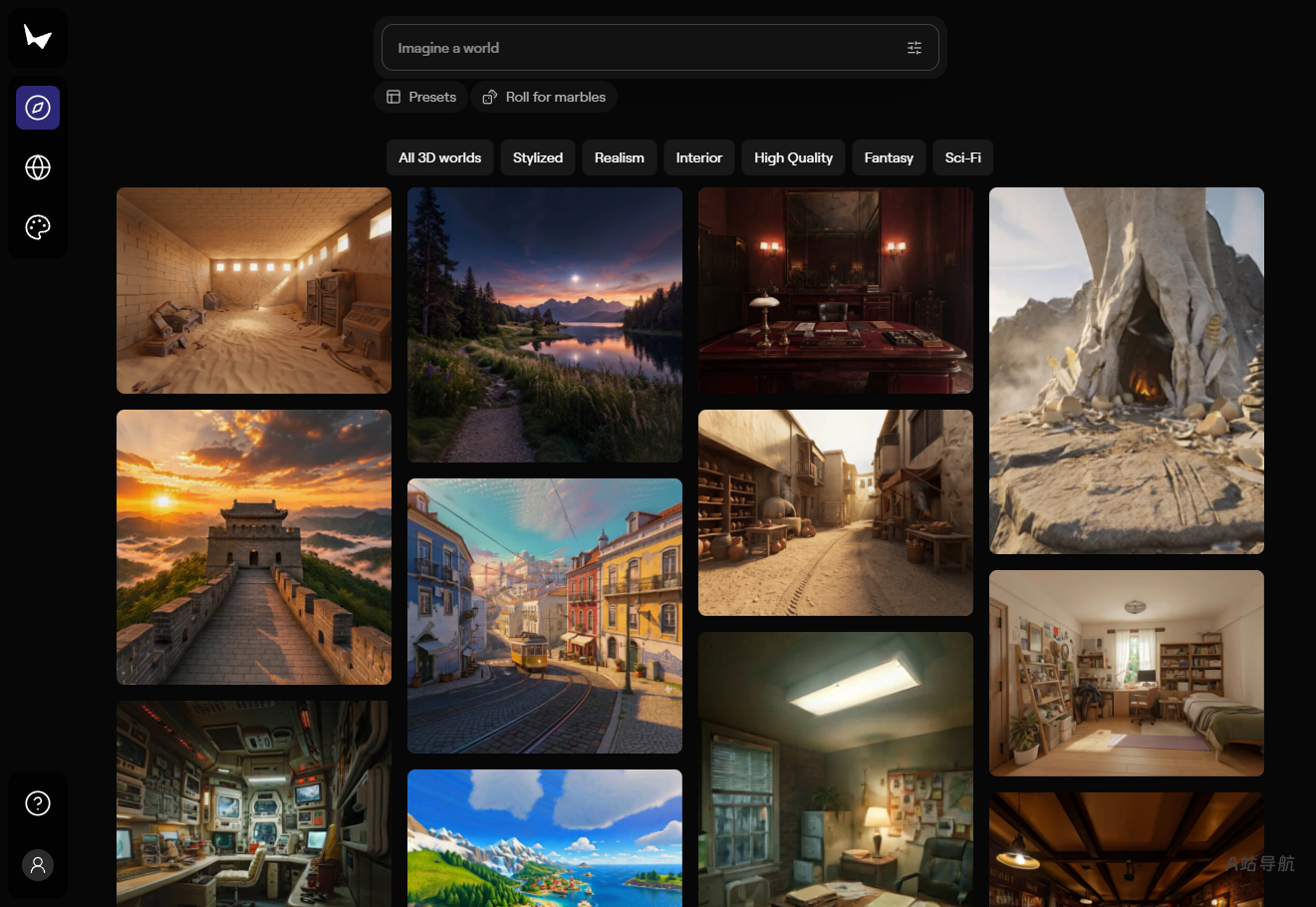This screenshot has height=907, width=1316.
Task: Filter worlds by Interior
Action: (x=699, y=157)
